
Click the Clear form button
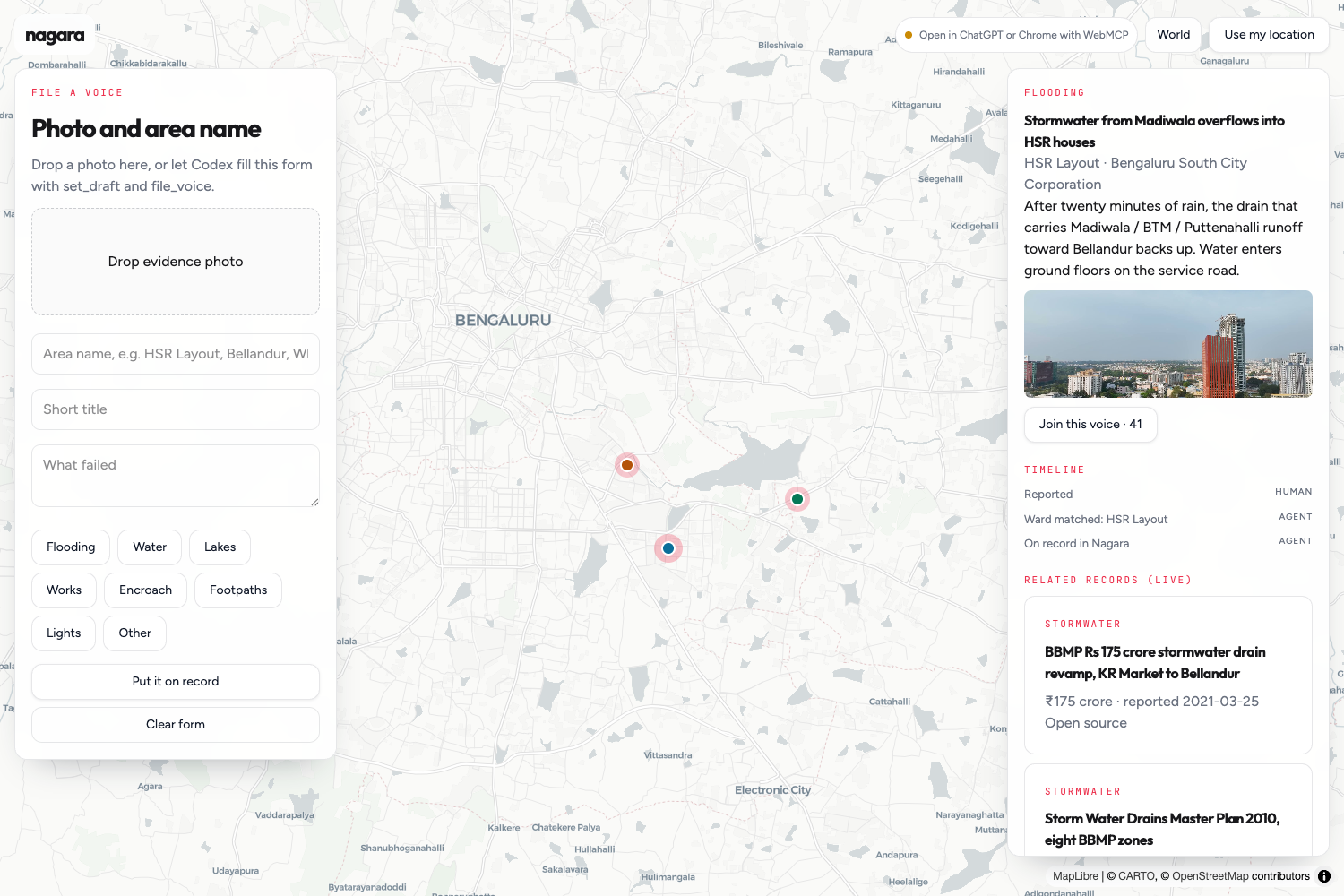click(176, 725)
